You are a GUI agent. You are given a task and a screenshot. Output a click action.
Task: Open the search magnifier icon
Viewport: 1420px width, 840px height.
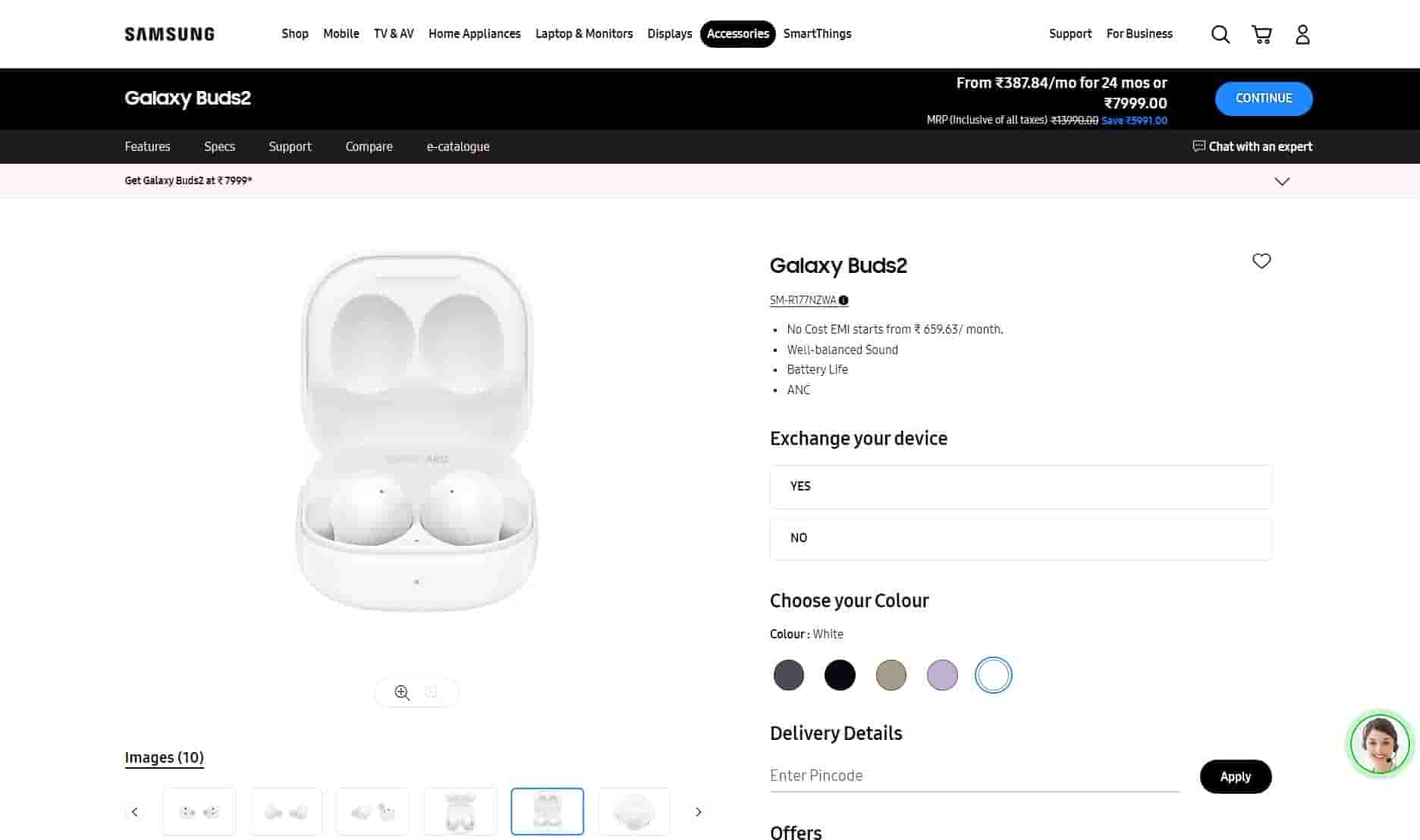pyautogui.click(x=1220, y=34)
